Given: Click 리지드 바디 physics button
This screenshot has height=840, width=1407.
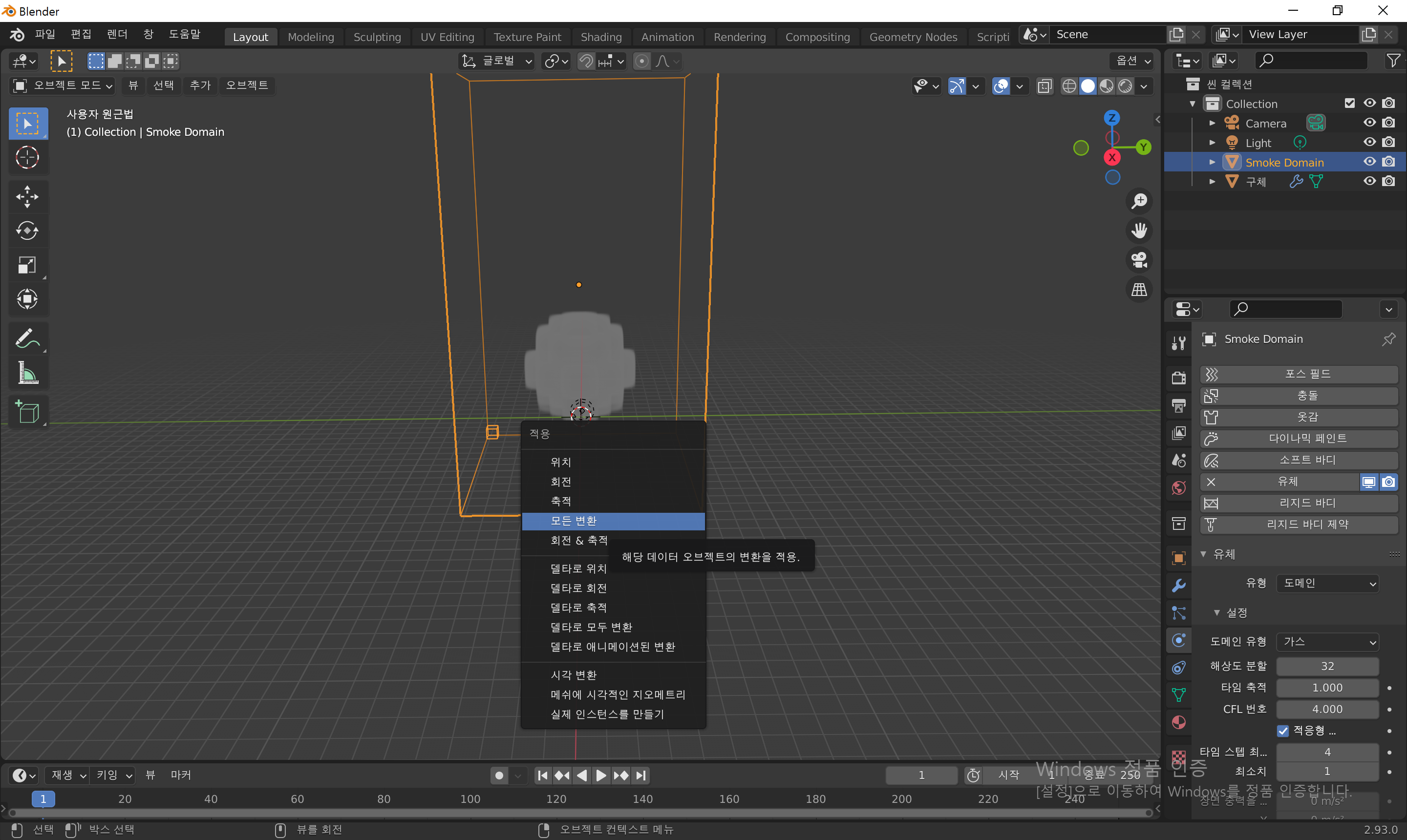Looking at the screenshot, I should tap(1299, 503).
